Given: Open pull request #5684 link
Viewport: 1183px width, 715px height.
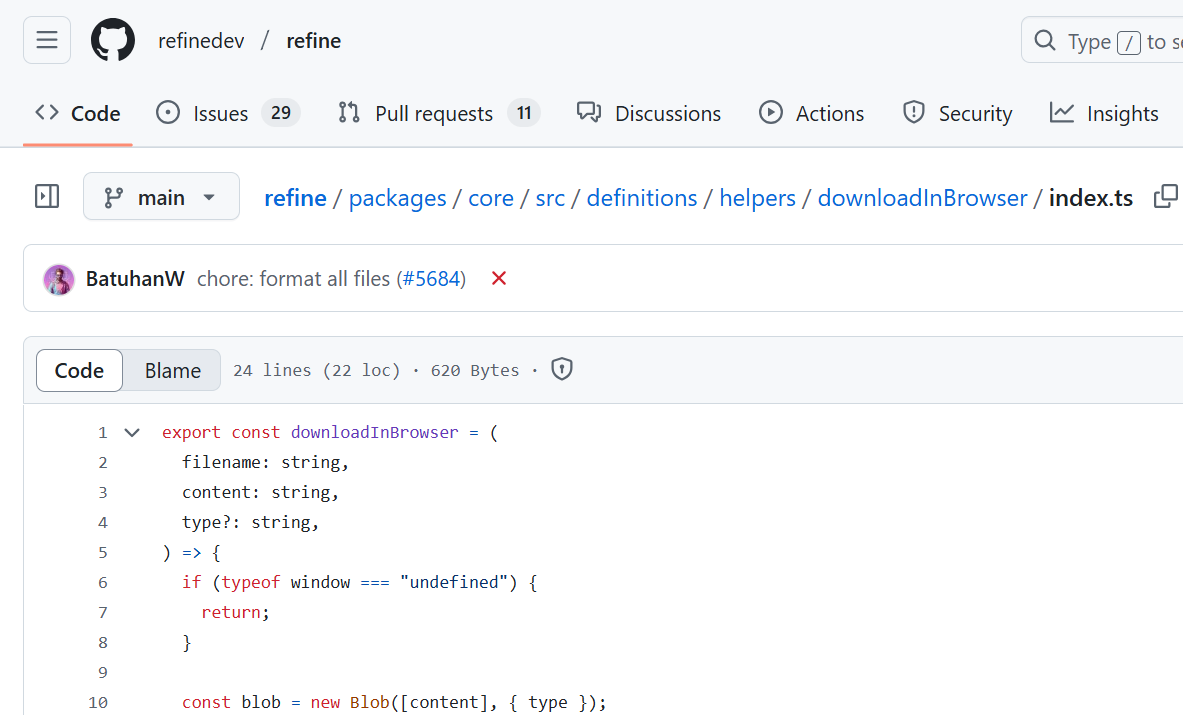Looking at the screenshot, I should click(x=433, y=279).
